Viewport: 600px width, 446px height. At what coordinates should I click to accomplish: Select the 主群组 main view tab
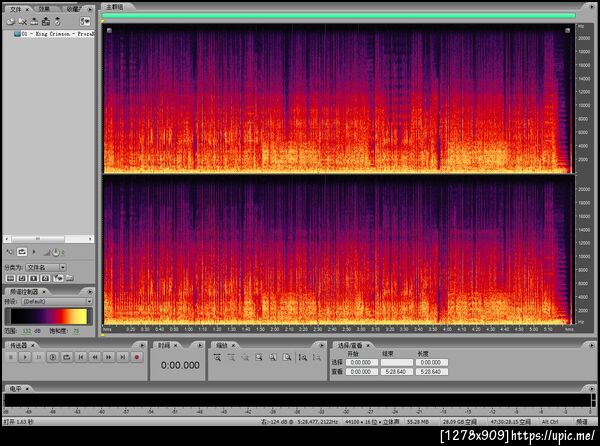tap(115, 8)
